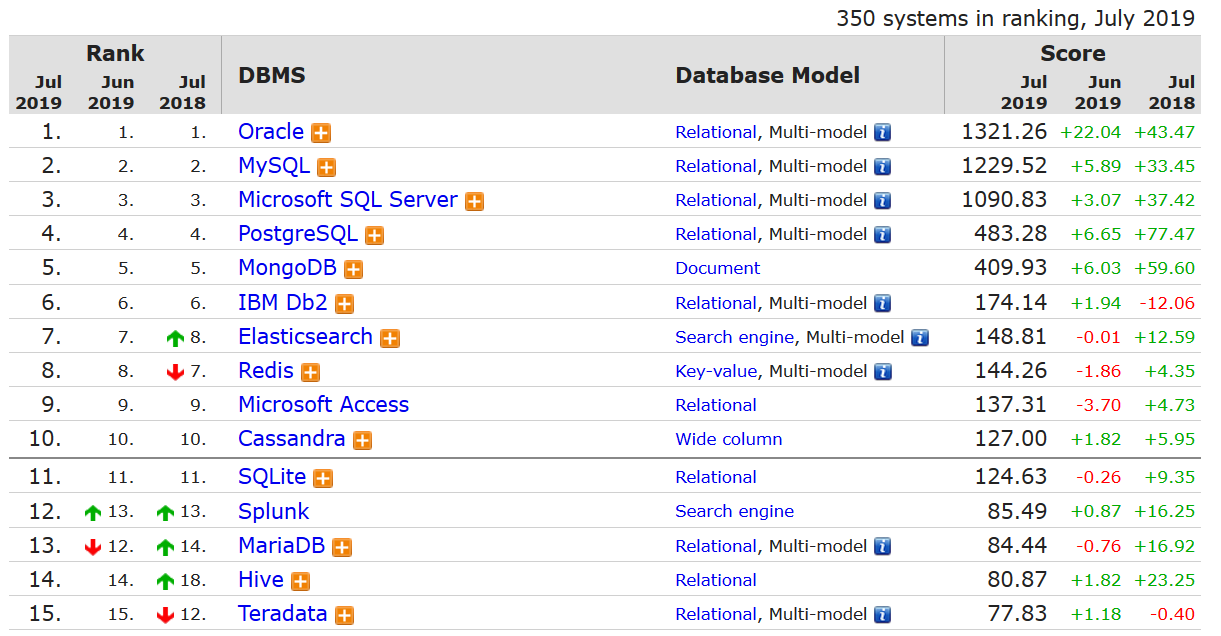The height and width of the screenshot is (636, 1221).
Task: Click the info icon in the PostgreSQL row
Action: [x=882, y=234]
